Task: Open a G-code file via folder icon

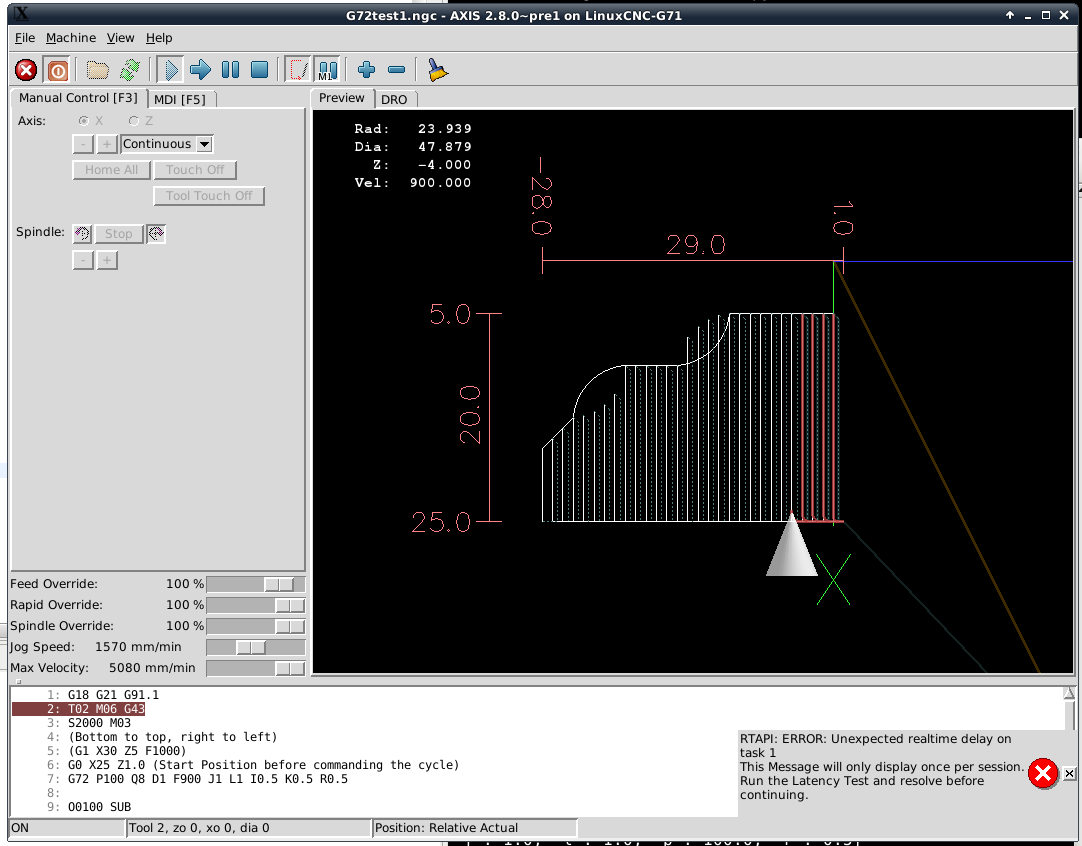Action: (x=97, y=70)
